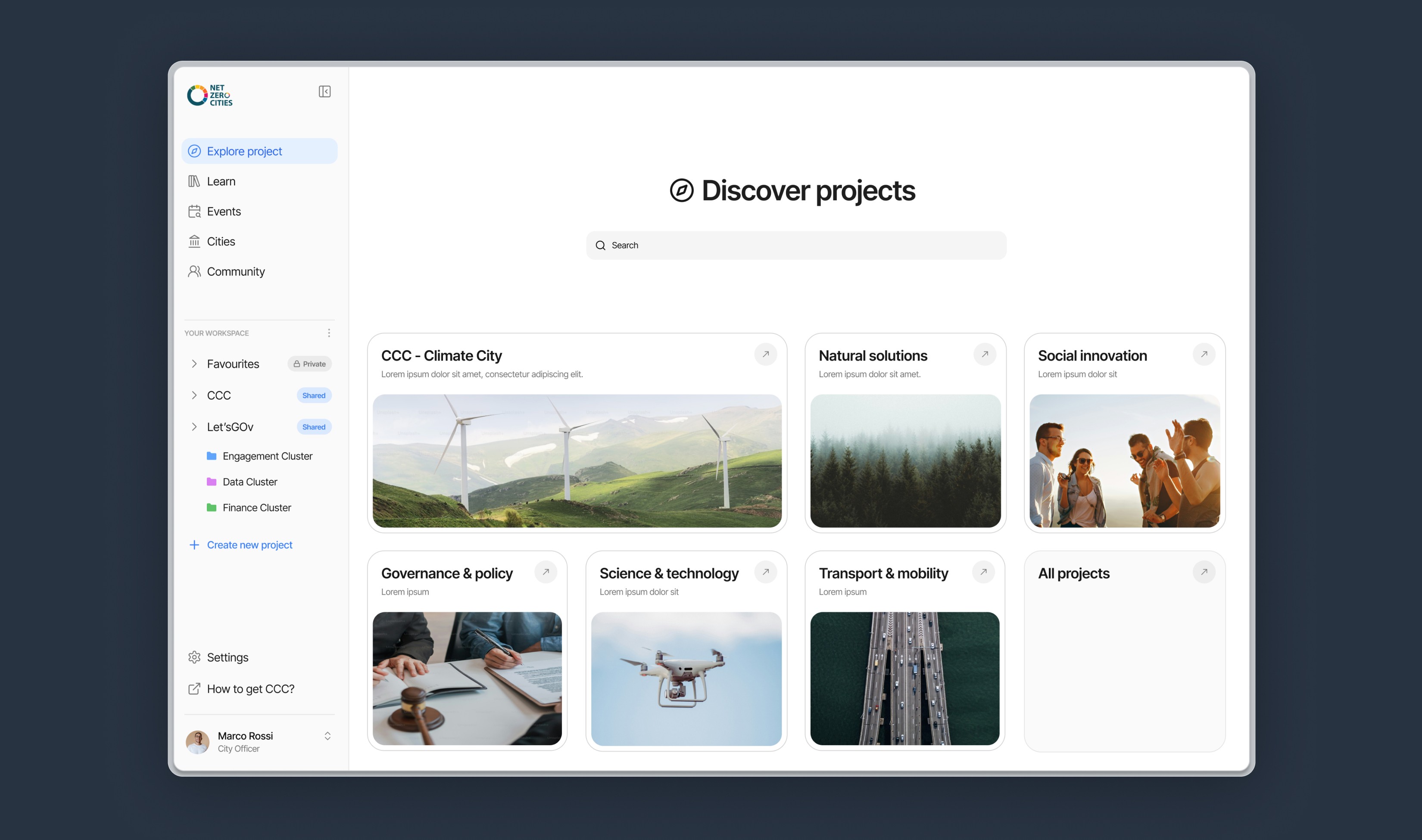
Task: Open arrow icon on Natural solutions card
Action: click(x=985, y=355)
